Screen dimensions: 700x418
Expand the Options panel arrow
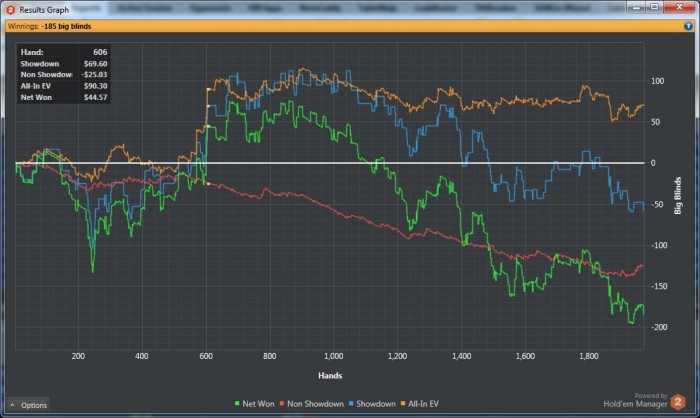12,405
